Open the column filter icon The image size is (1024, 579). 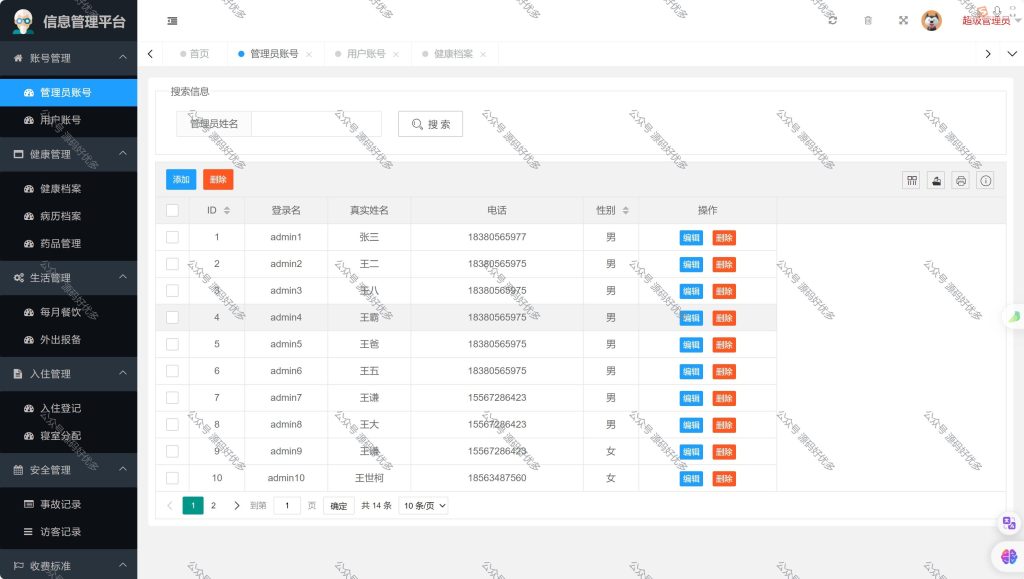[x=912, y=181]
